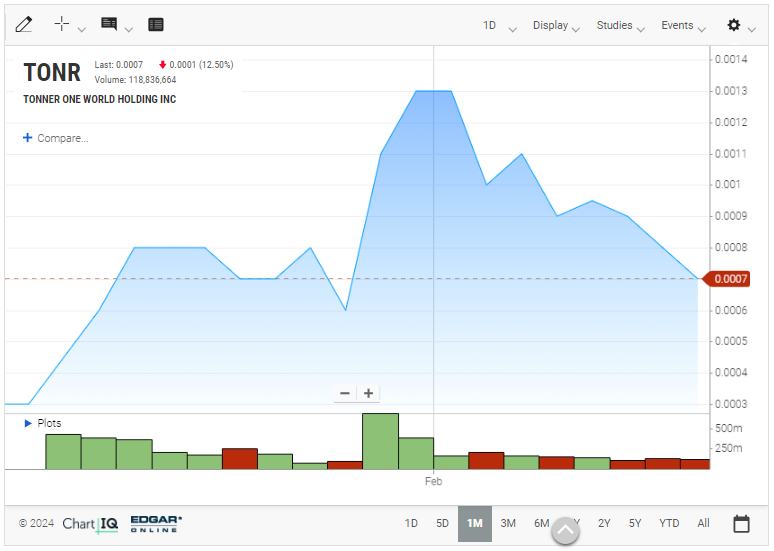Click the TONR ticker symbol

click(x=52, y=73)
